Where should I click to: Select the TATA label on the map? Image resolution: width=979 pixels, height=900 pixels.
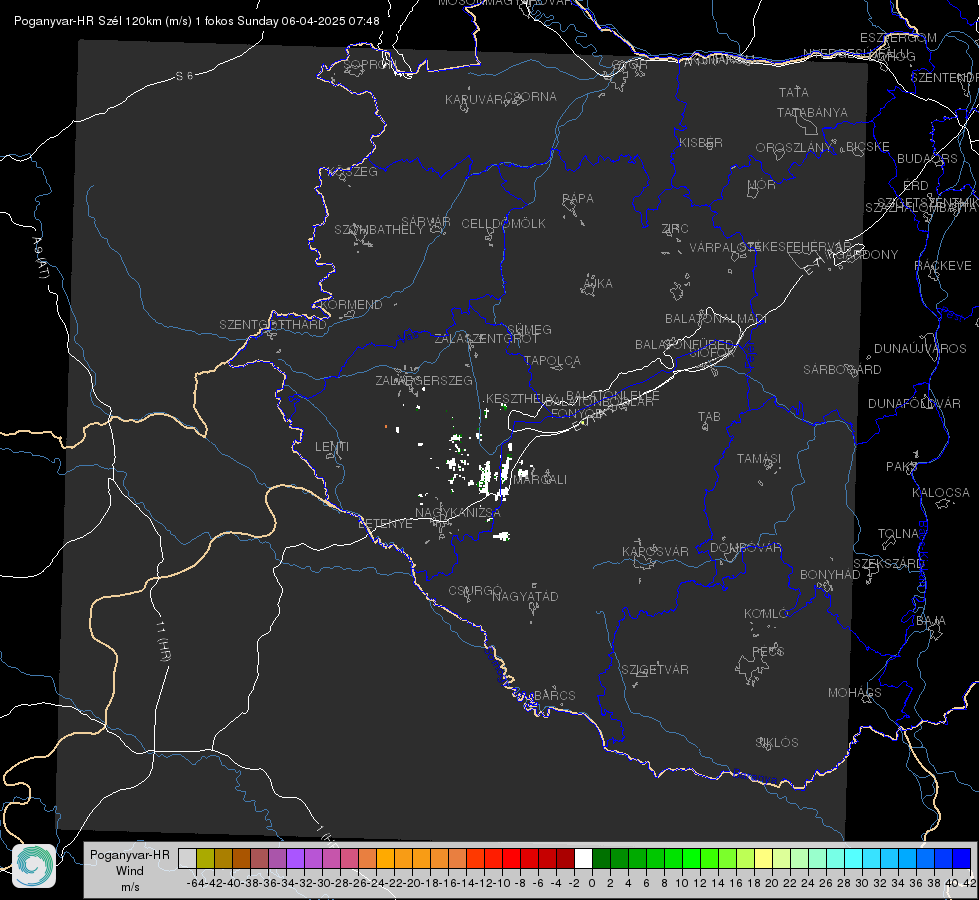[x=794, y=92]
